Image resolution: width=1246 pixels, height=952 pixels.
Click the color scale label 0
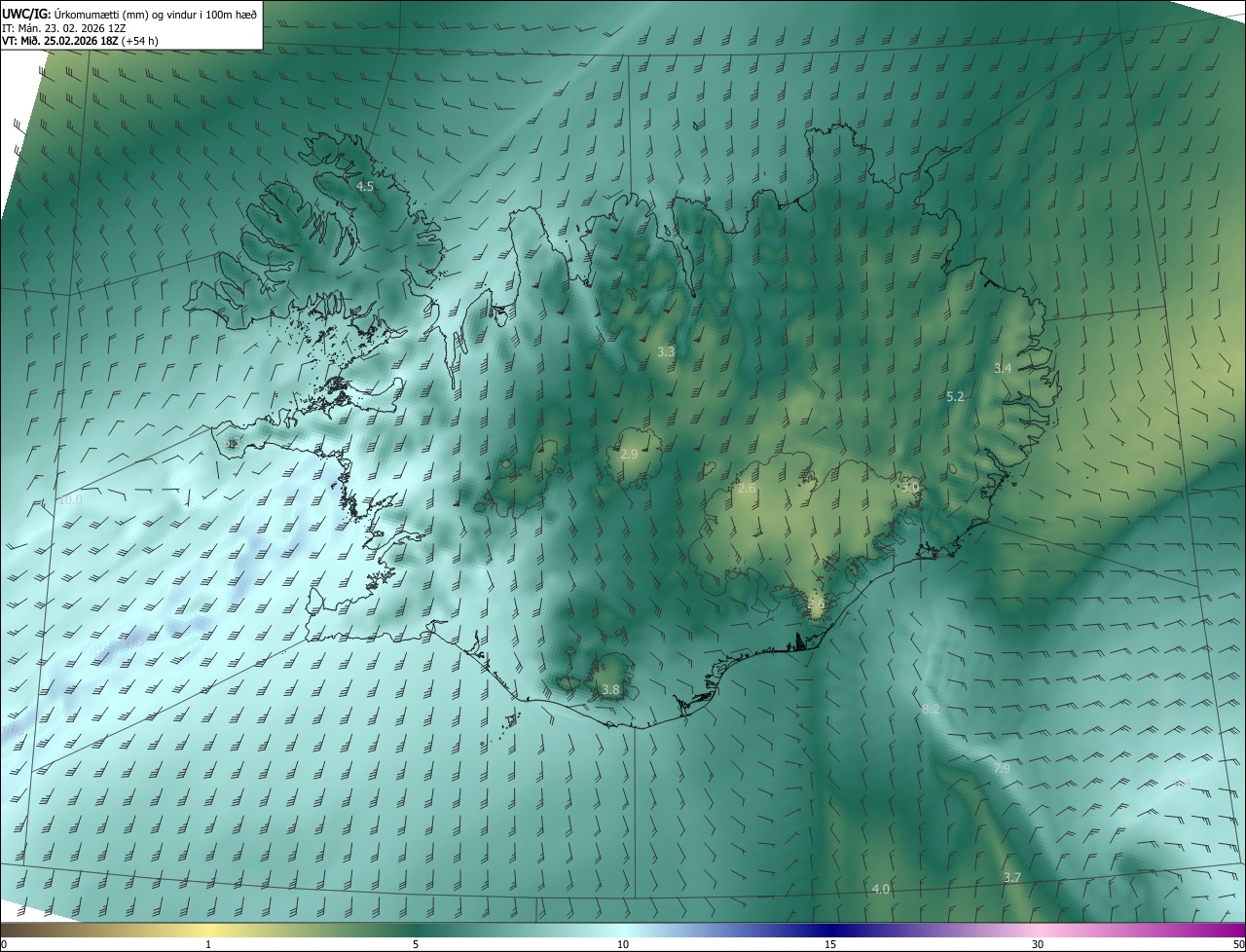pos(4,944)
